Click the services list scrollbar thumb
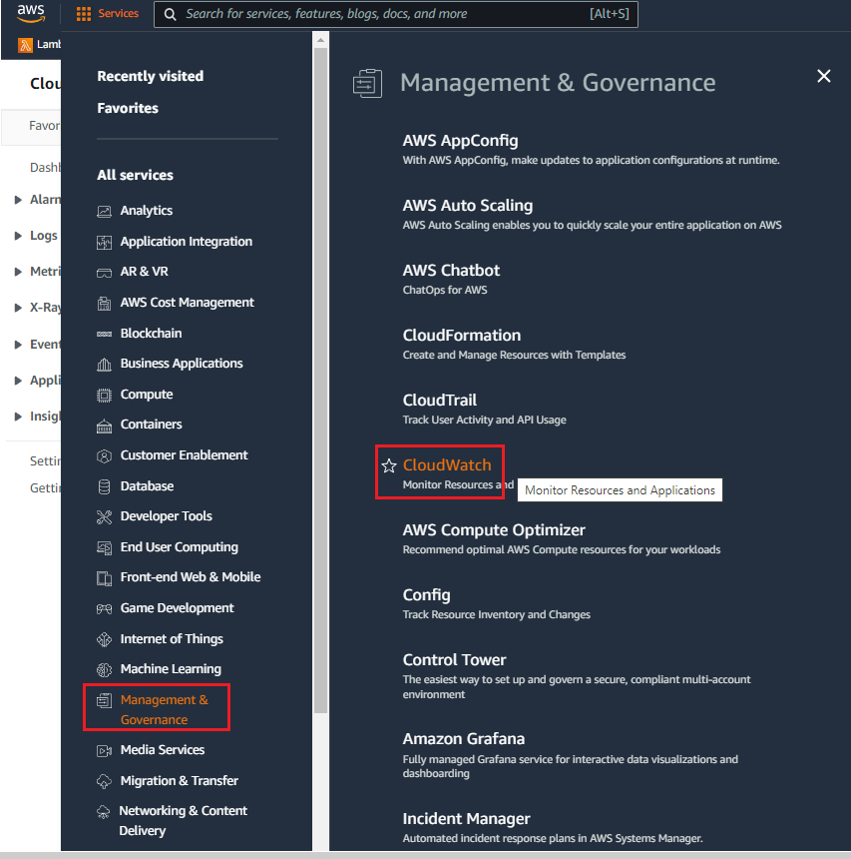Viewport: 851px width, 859px height. pos(321,381)
